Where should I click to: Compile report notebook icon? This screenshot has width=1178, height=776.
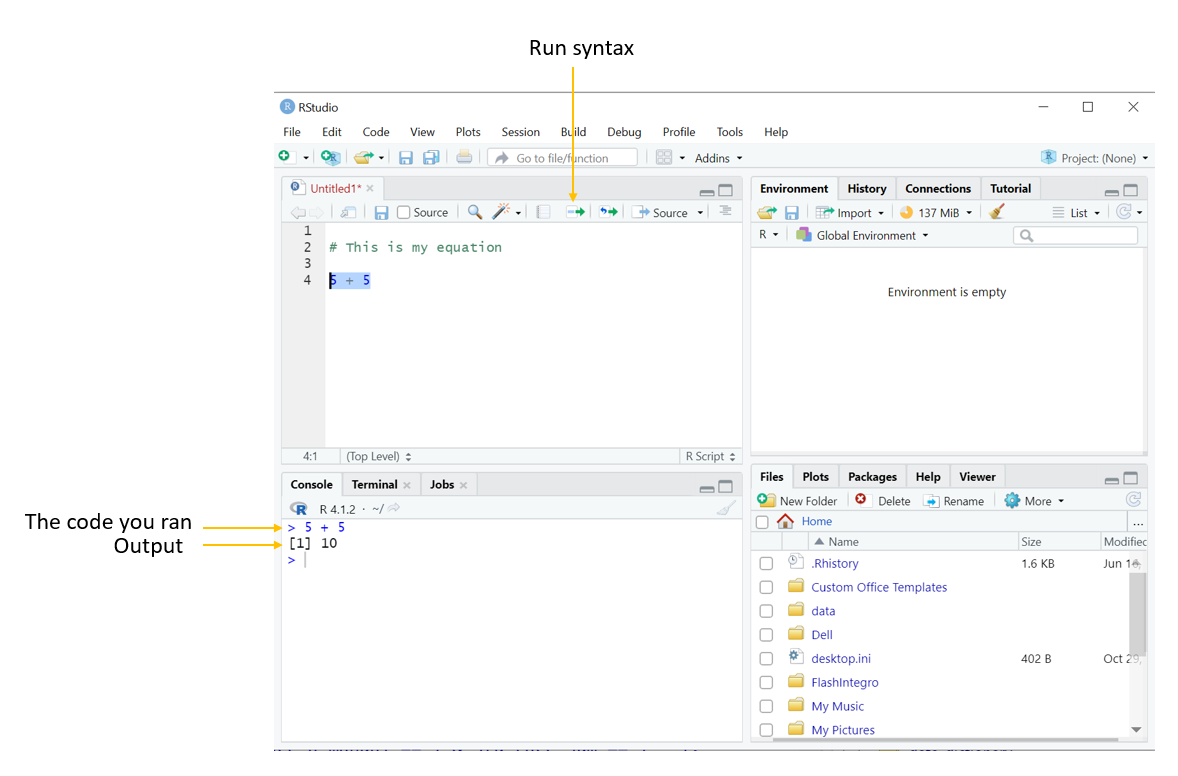click(543, 213)
